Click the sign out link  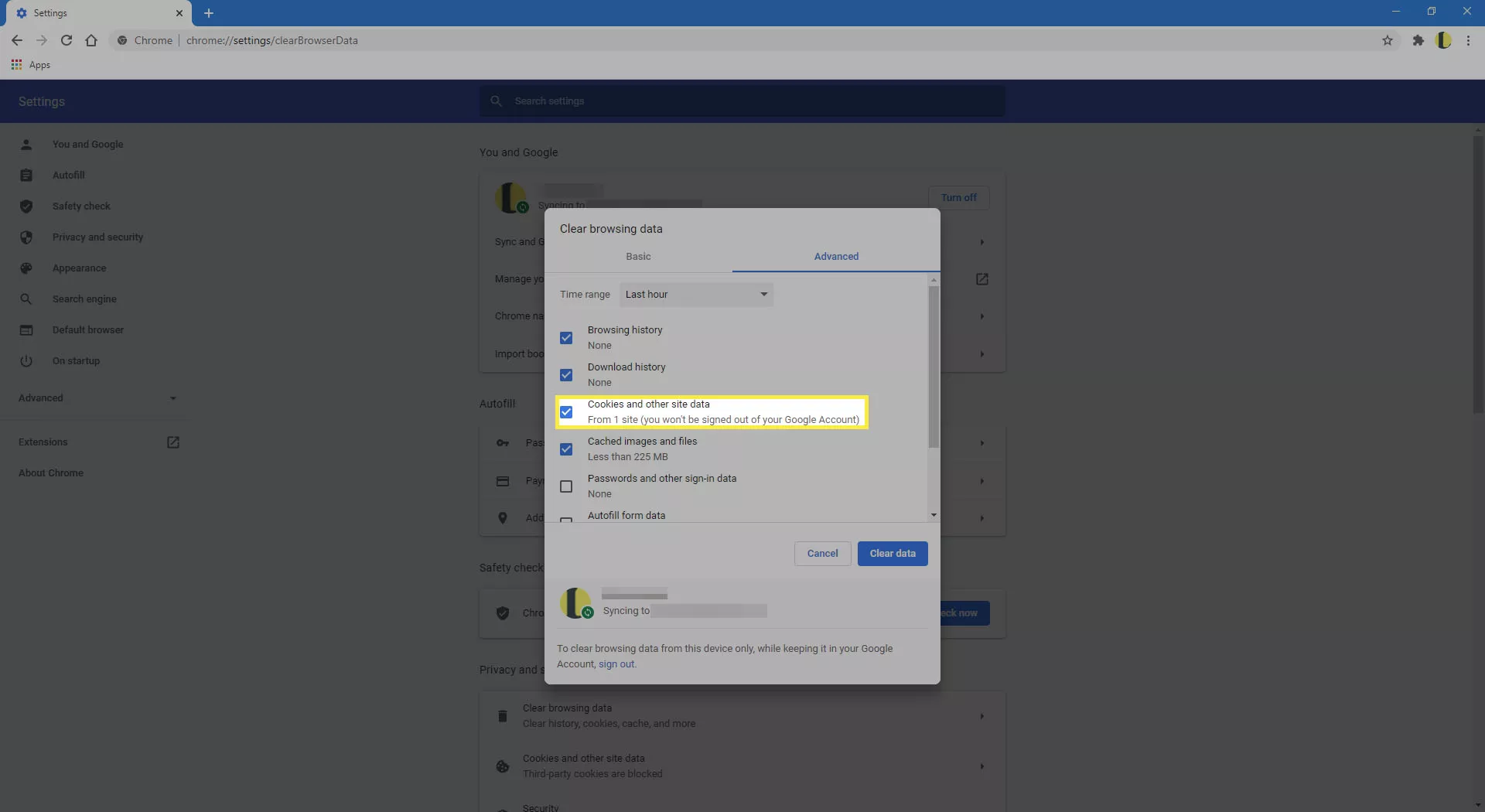(x=616, y=664)
